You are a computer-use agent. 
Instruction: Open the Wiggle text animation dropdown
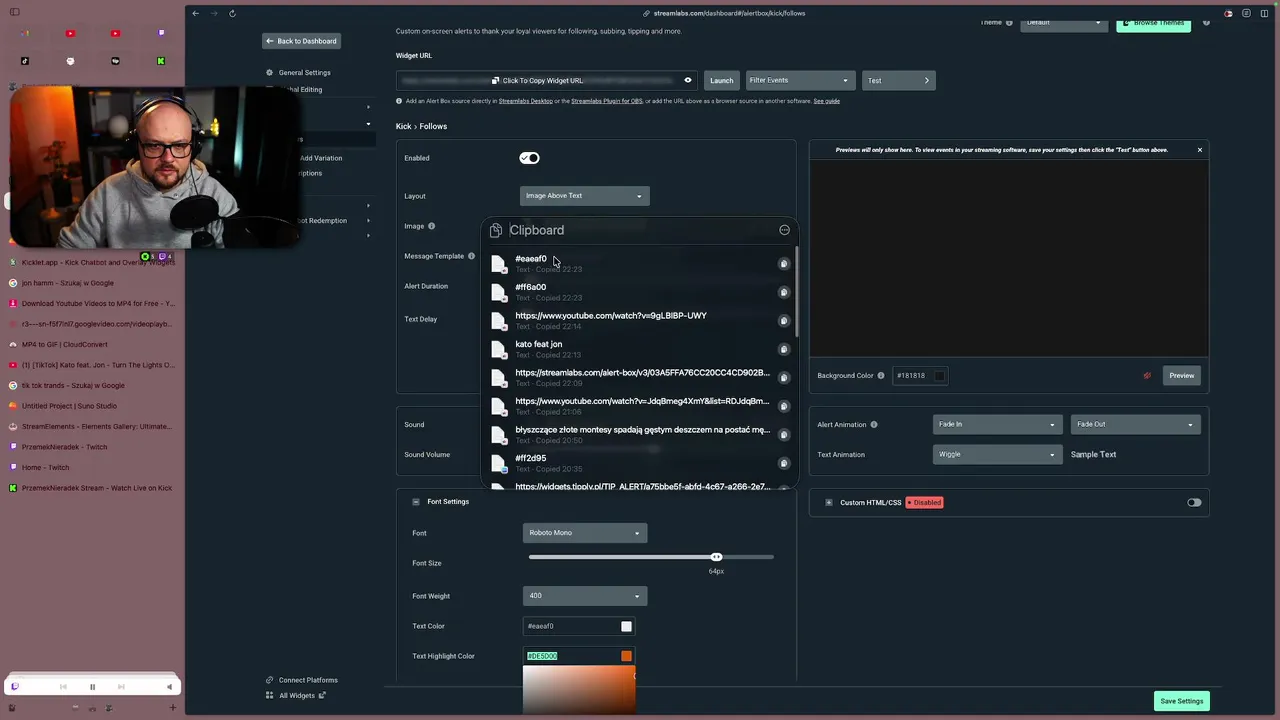996,454
